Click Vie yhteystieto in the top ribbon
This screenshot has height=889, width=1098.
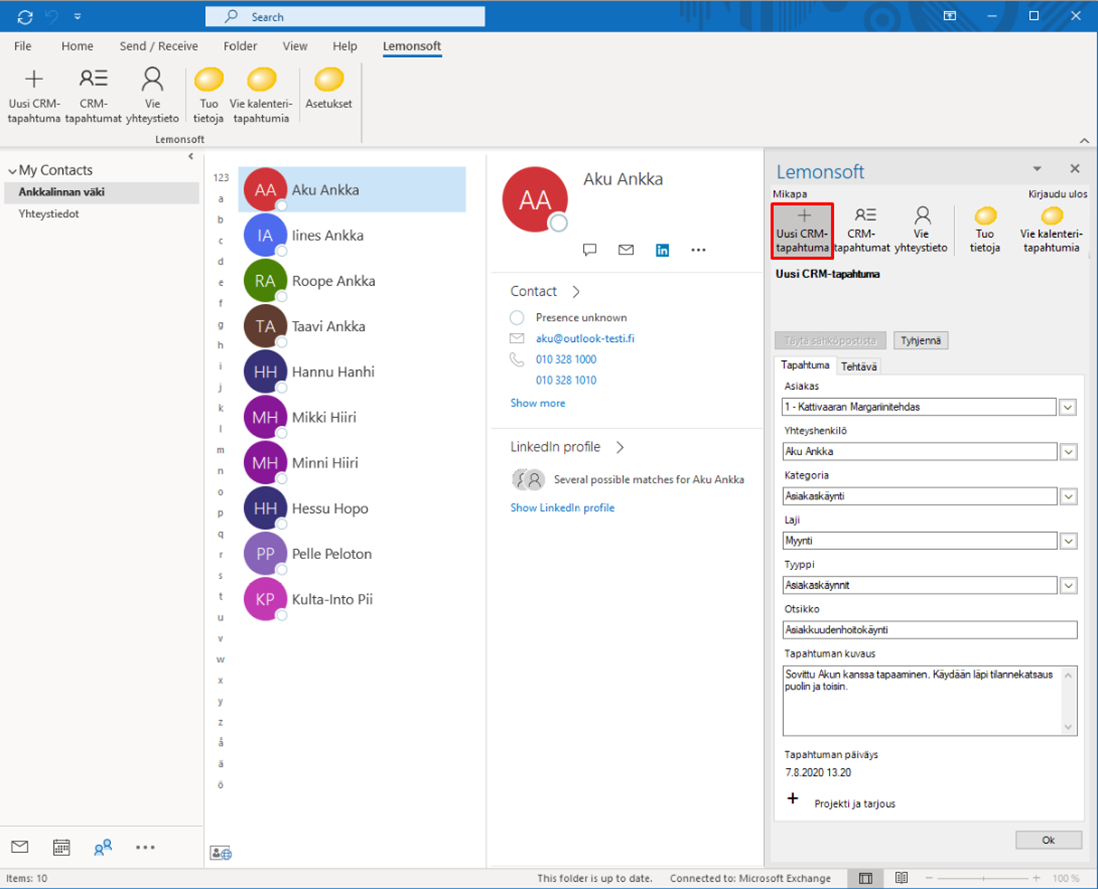pyautogui.click(x=152, y=96)
